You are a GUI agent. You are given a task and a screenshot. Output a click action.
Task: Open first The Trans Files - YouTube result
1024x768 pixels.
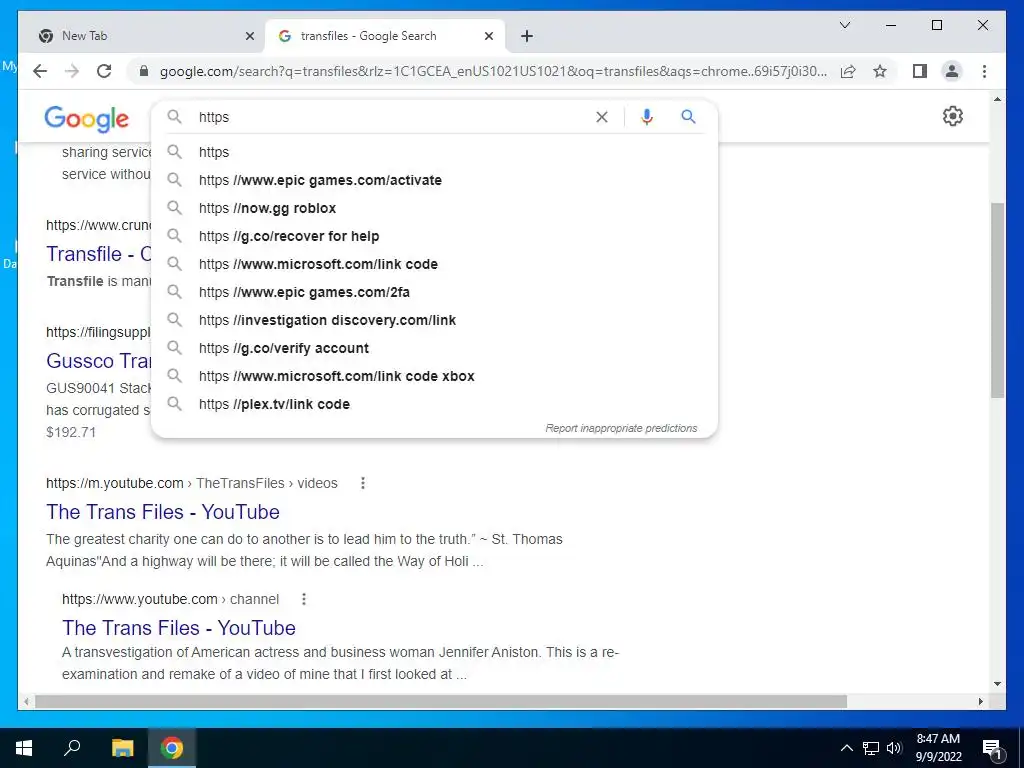pos(163,512)
